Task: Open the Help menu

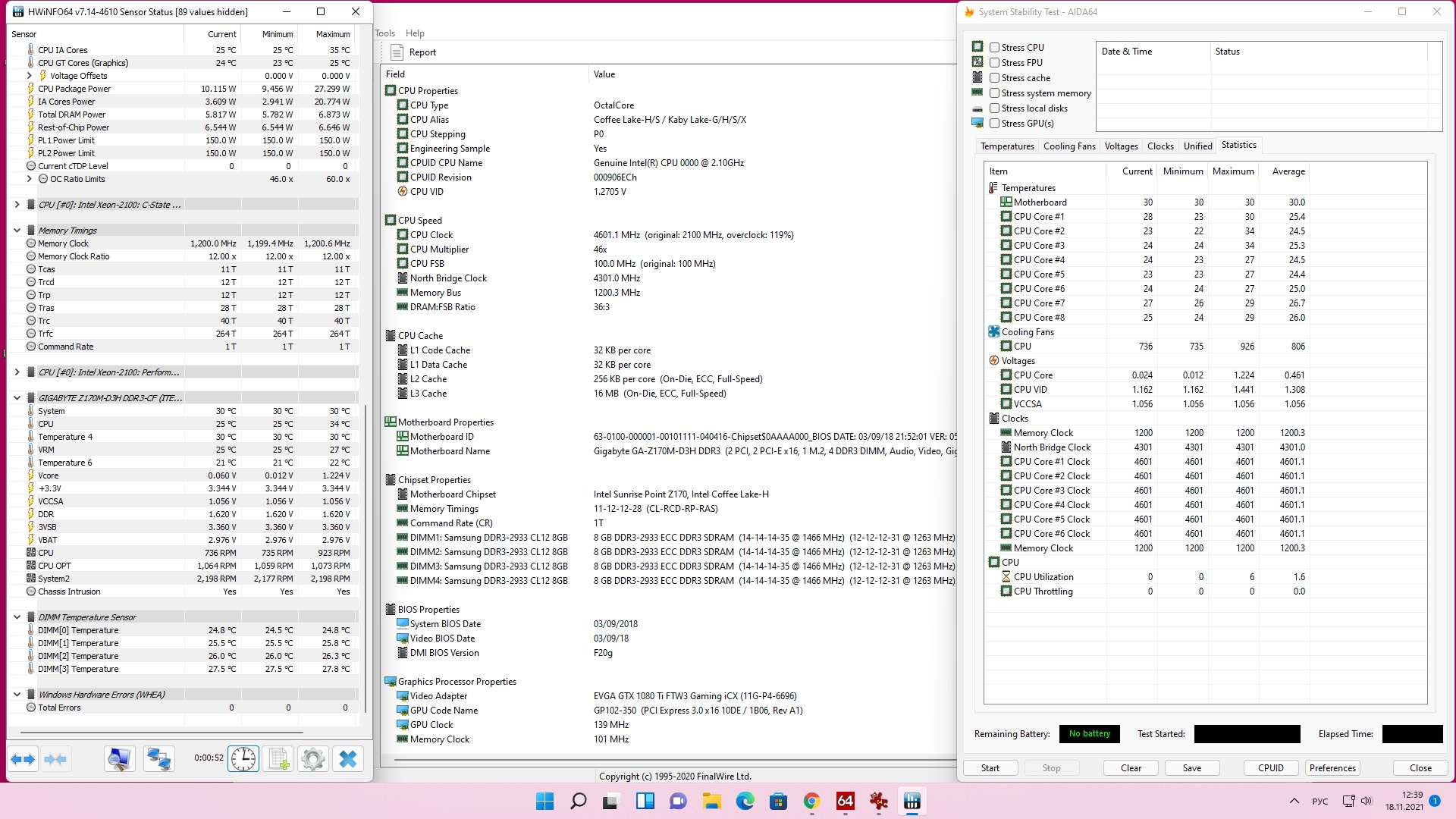Action: [415, 33]
